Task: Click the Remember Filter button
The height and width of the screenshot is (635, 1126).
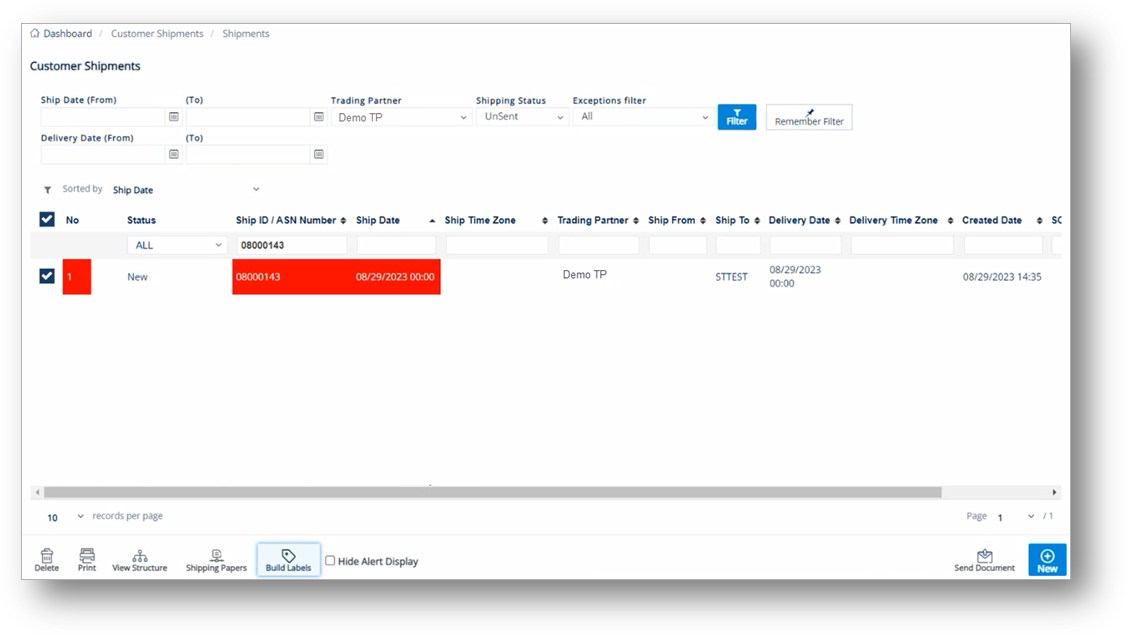Action: click(809, 118)
